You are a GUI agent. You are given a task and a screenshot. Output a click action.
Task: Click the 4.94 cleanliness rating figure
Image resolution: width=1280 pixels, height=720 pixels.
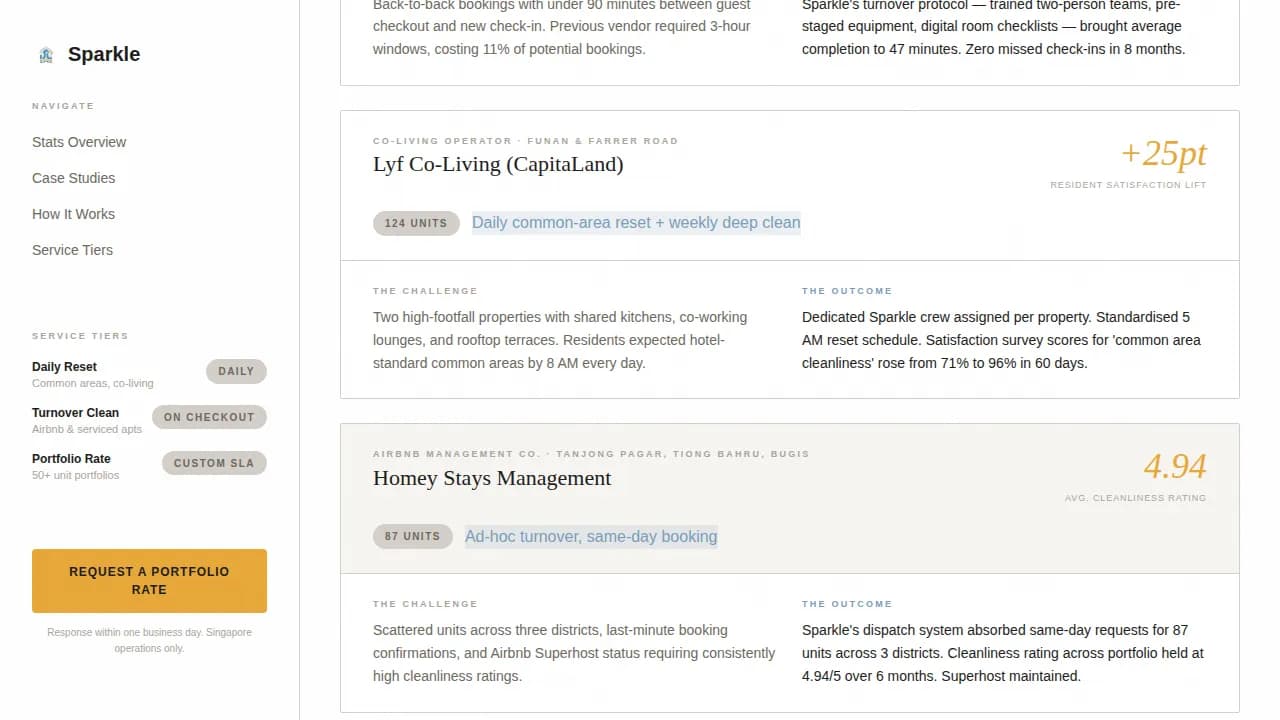click(x=1175, y=466)
